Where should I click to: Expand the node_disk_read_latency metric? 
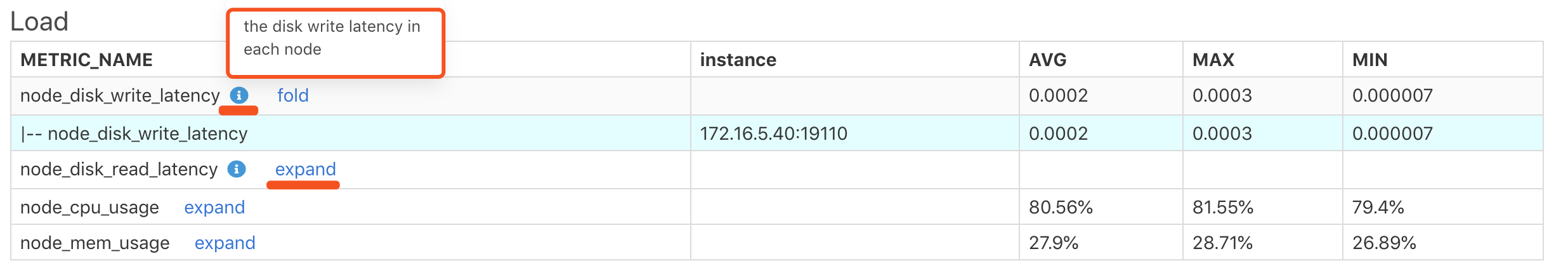click(305, 169)
